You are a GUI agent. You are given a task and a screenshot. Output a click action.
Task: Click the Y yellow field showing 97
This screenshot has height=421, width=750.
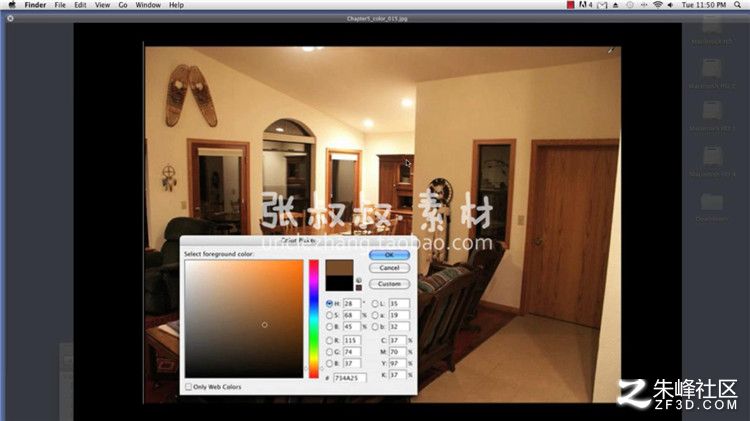tap(397, 364)
